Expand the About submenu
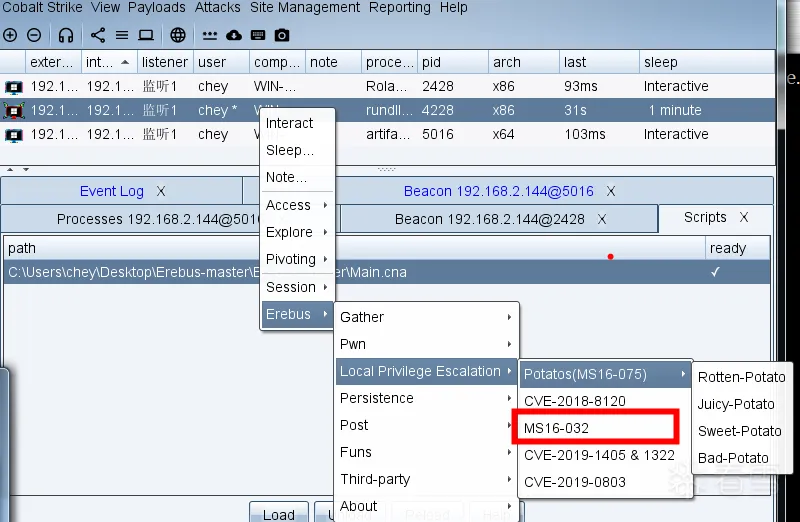This screenshot has width=800, height=522. click(427, 506)
